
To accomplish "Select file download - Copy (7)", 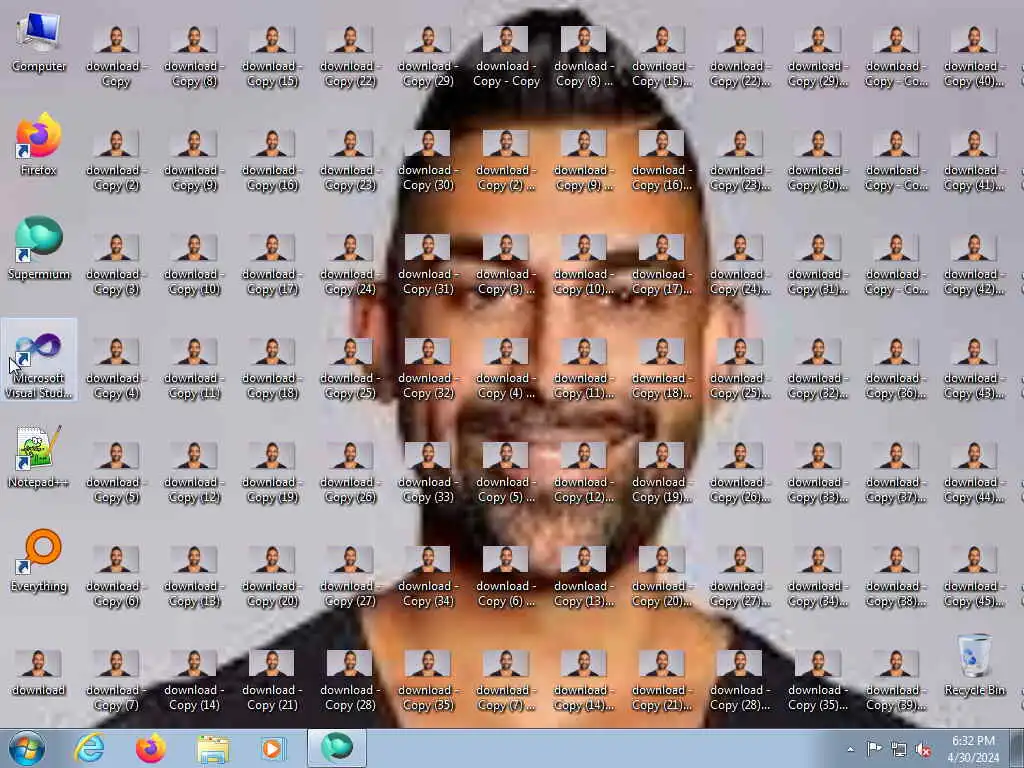I will point(116,681).
